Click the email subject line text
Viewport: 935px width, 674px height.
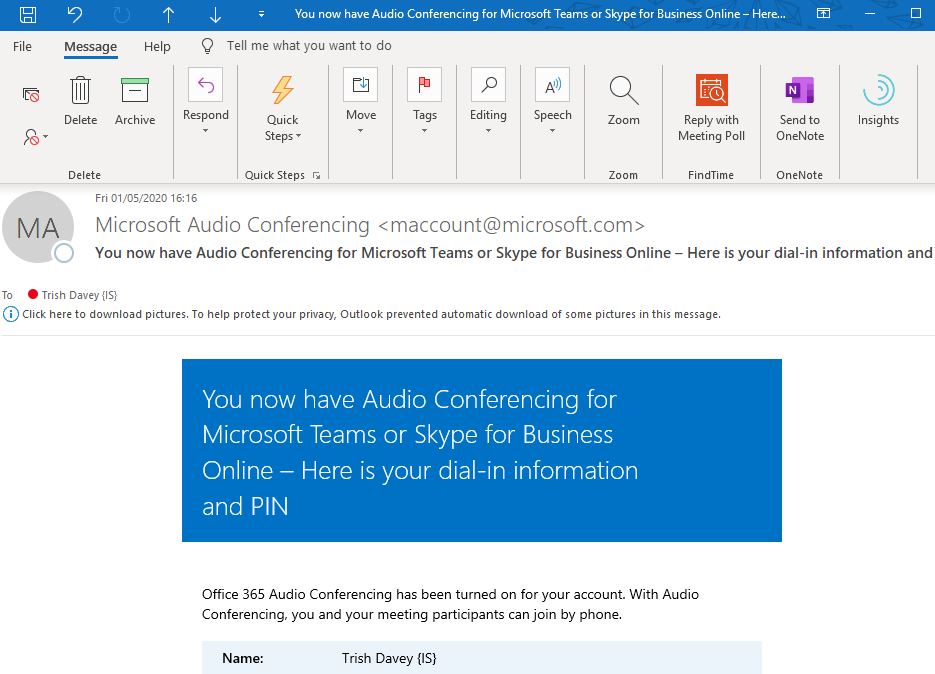[514, 253]
